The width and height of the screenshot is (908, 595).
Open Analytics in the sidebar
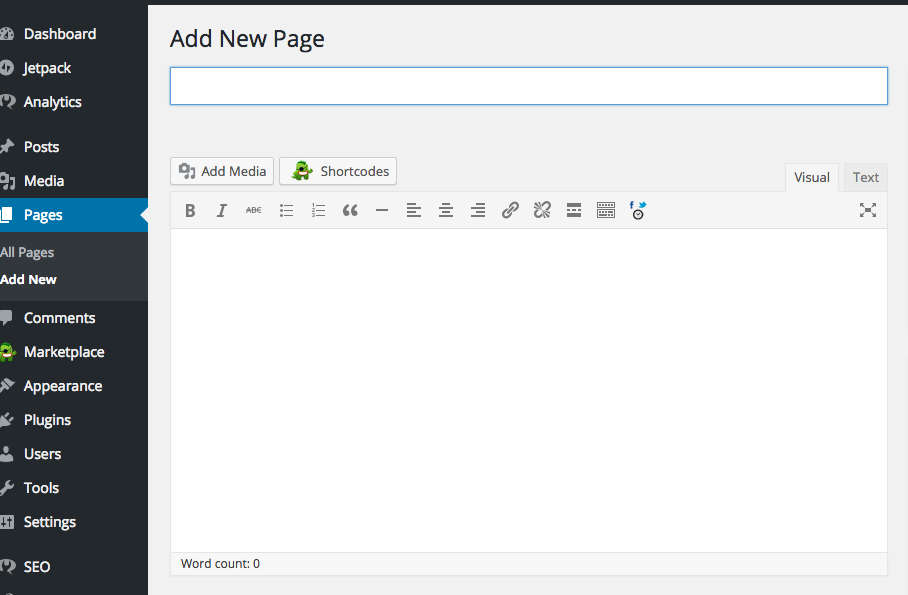pos(53,102)
